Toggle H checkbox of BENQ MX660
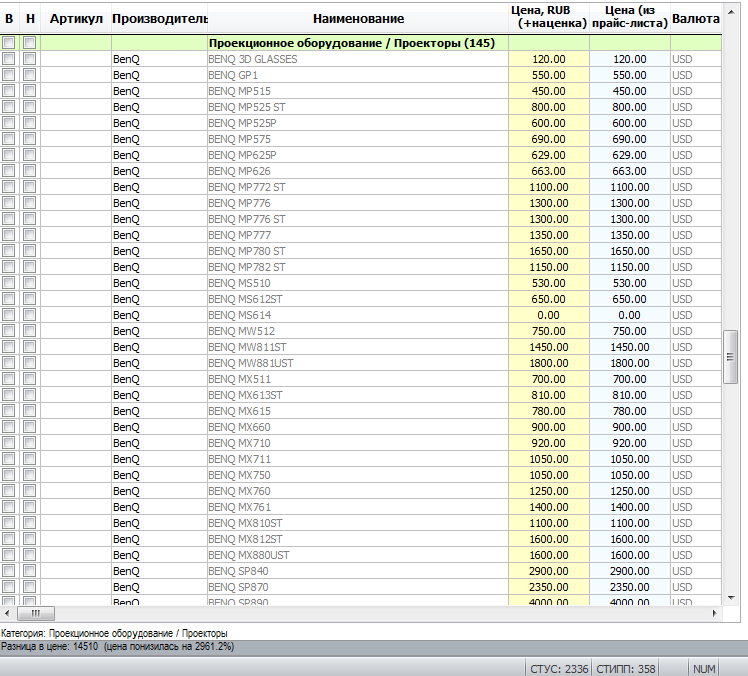 point(30,426)
